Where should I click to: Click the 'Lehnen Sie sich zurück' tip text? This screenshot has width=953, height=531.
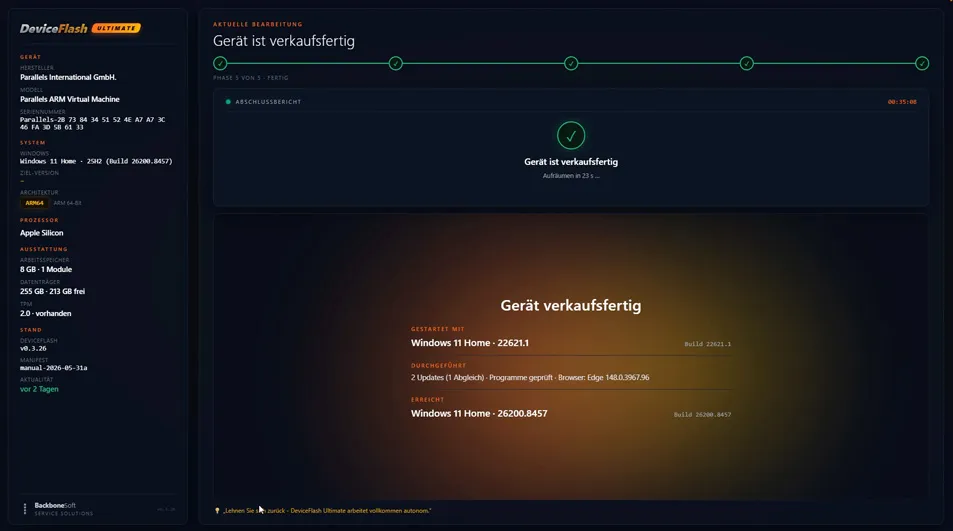point(327,511)
